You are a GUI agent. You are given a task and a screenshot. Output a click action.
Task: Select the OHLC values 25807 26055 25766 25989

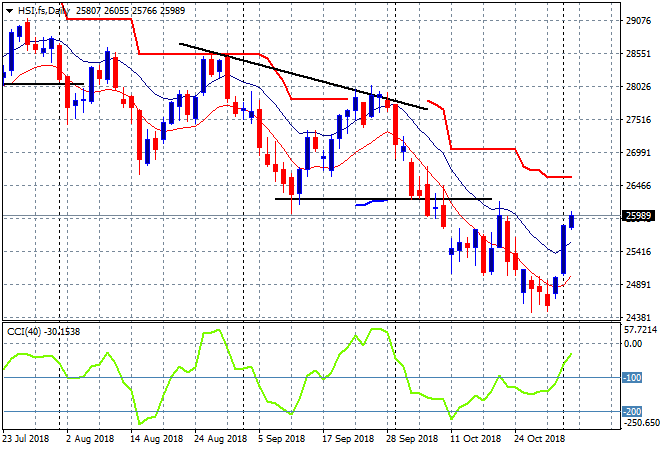click(x=130, y=11)
